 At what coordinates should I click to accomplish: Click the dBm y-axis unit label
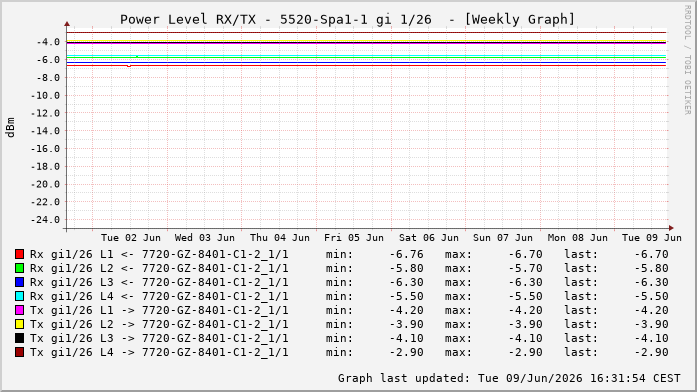10,127
